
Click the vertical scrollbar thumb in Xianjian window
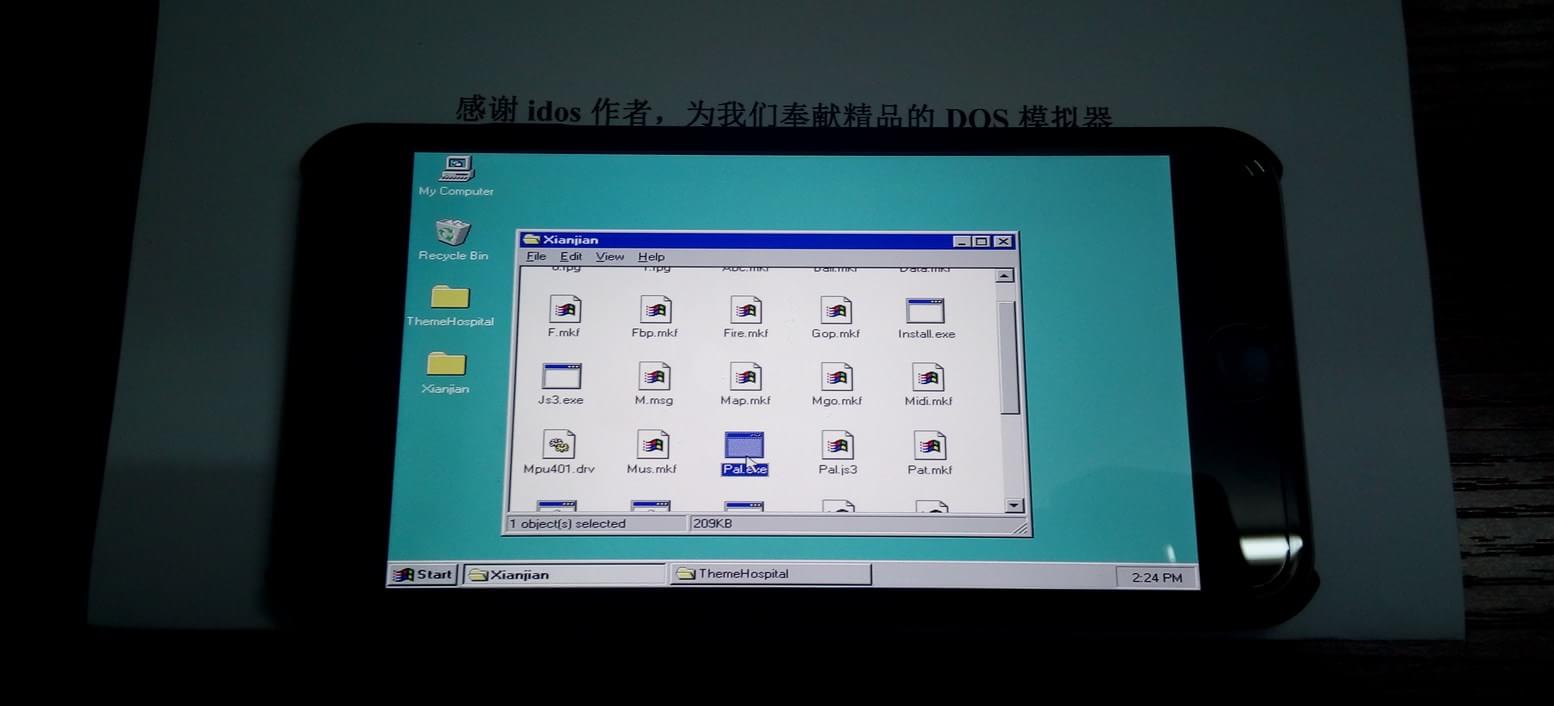tap(1008, 356)
